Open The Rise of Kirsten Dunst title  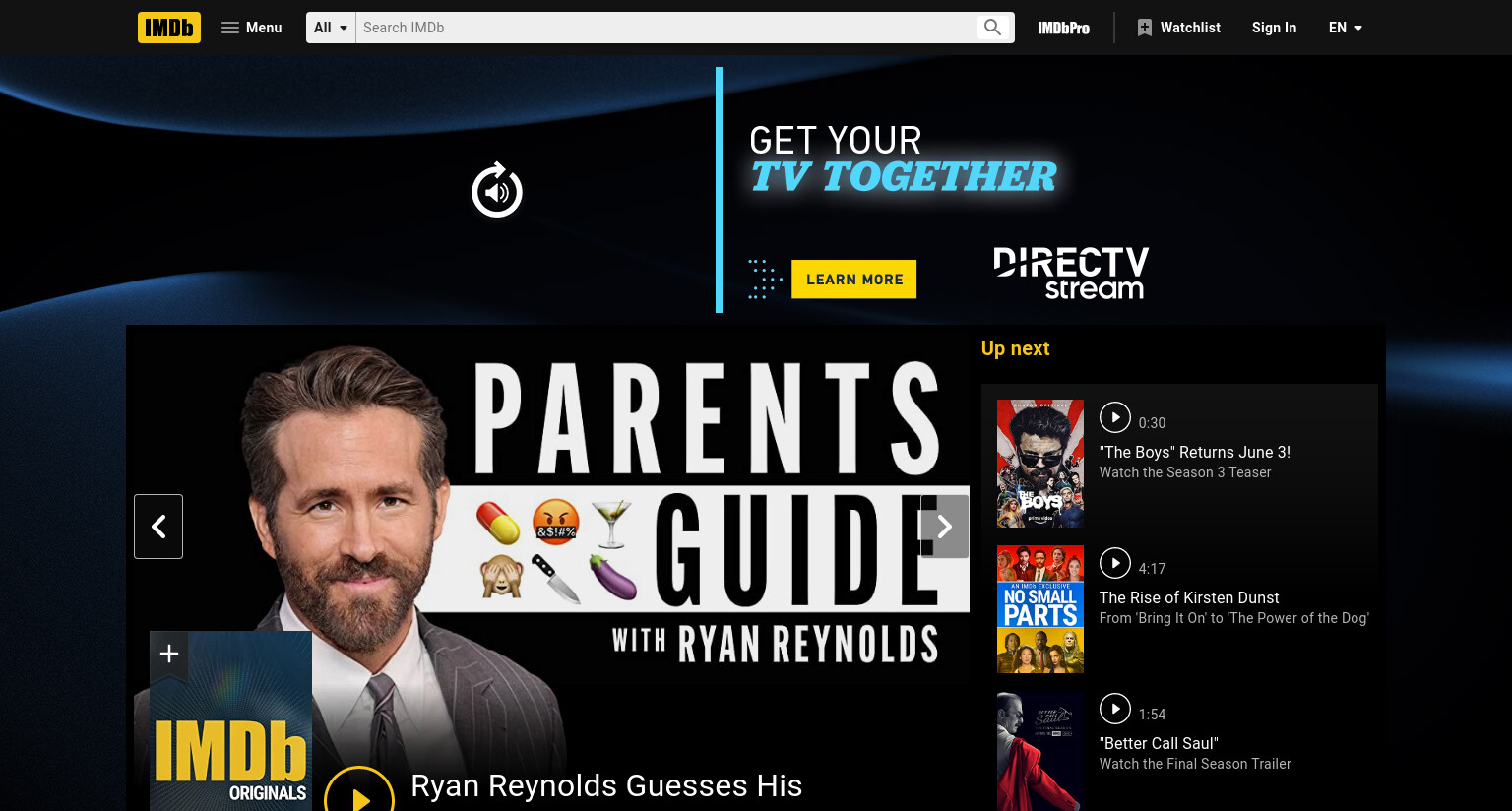(x=1189, y=597)
